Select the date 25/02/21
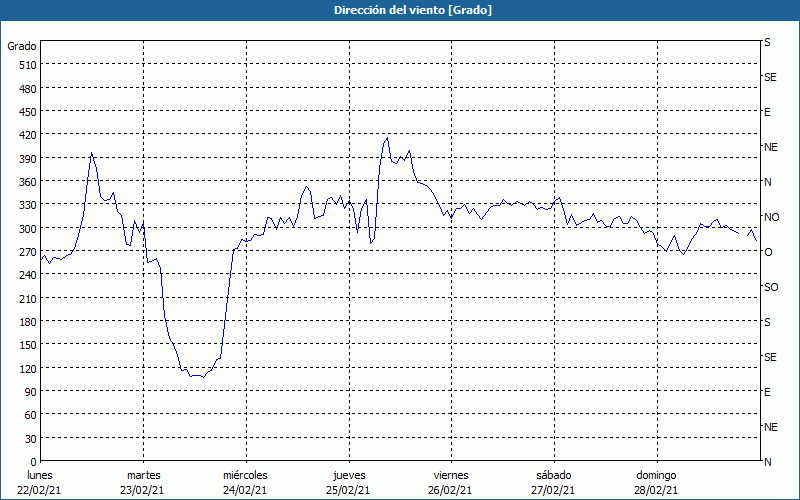This screenshot has width=800, height=500. click(x=348, y=491)
